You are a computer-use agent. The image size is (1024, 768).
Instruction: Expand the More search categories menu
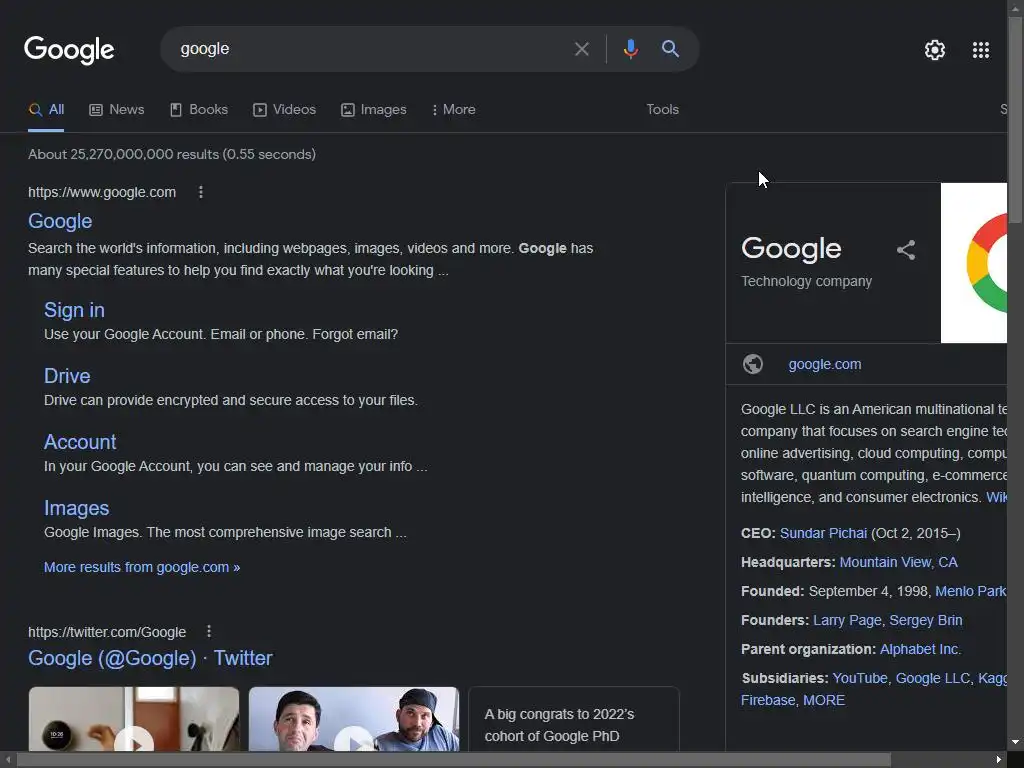click(453, 110)
